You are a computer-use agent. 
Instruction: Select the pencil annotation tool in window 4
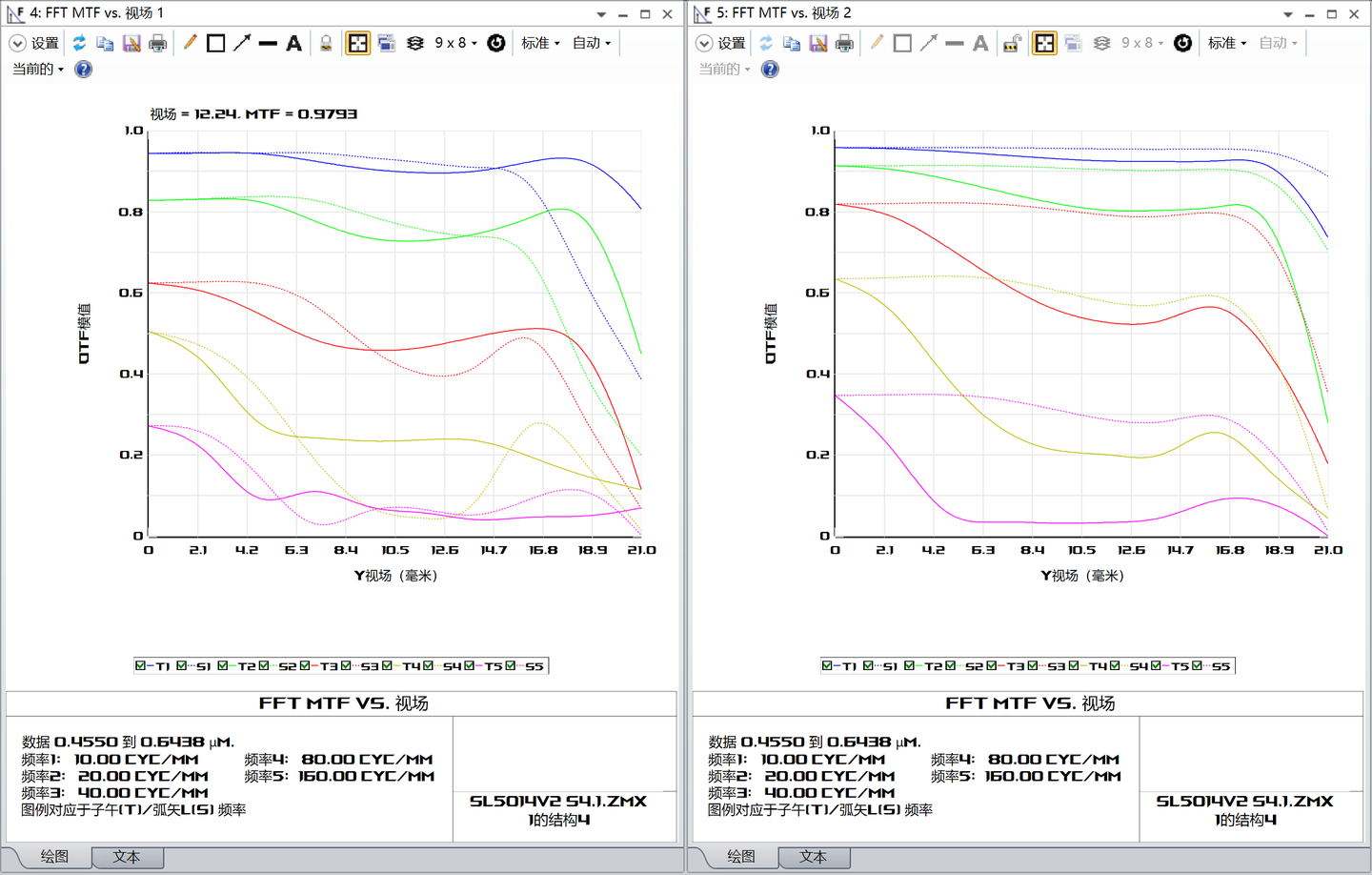(190, 43)
